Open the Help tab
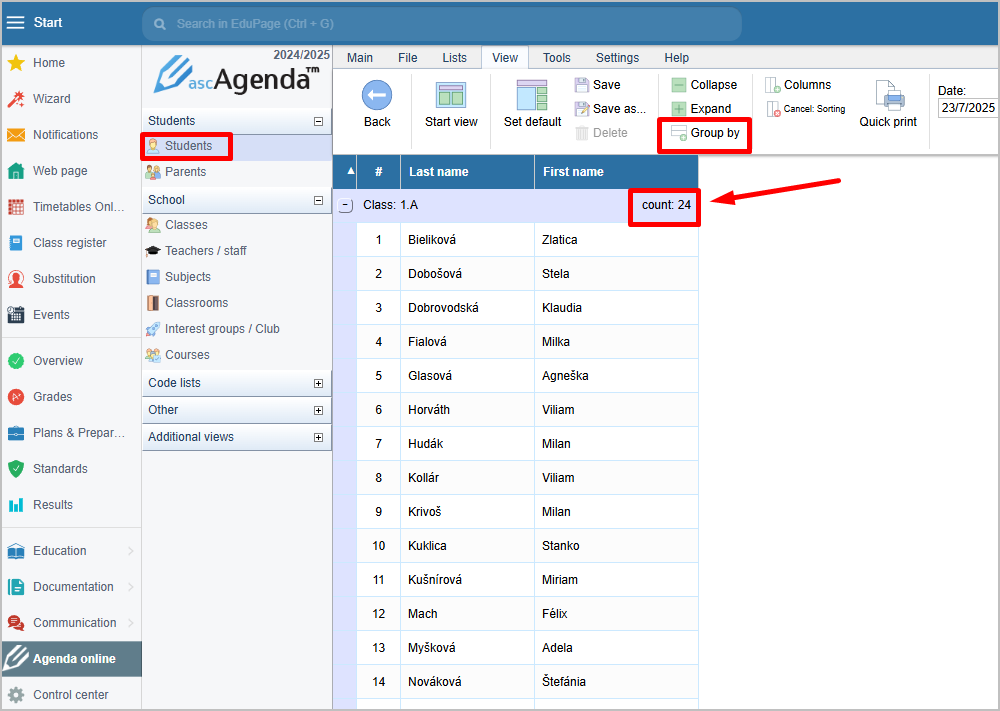This screenshot has height=711, width=1000. 676,58
